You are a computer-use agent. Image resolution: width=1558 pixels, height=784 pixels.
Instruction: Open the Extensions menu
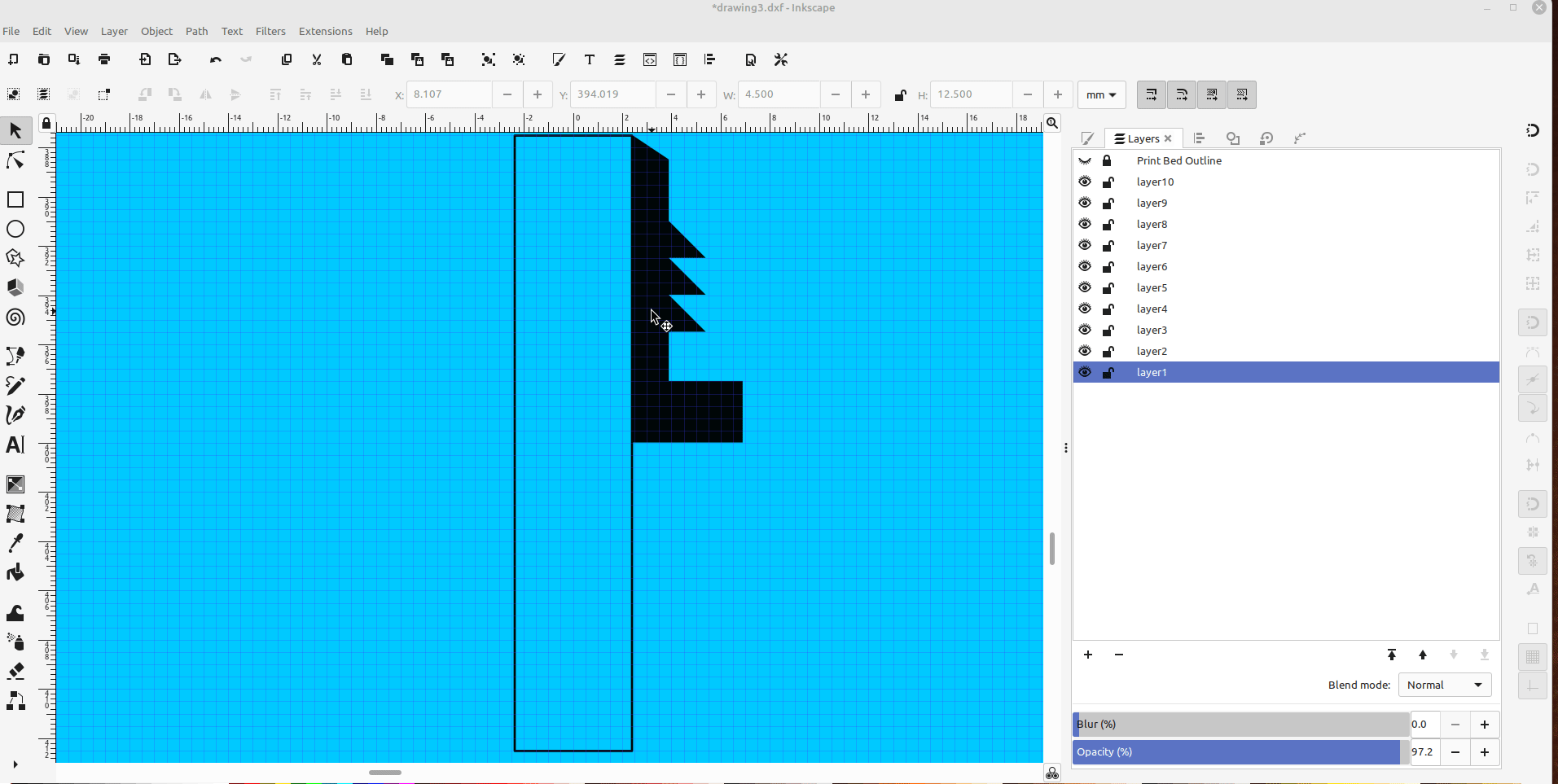pos(325,31)
